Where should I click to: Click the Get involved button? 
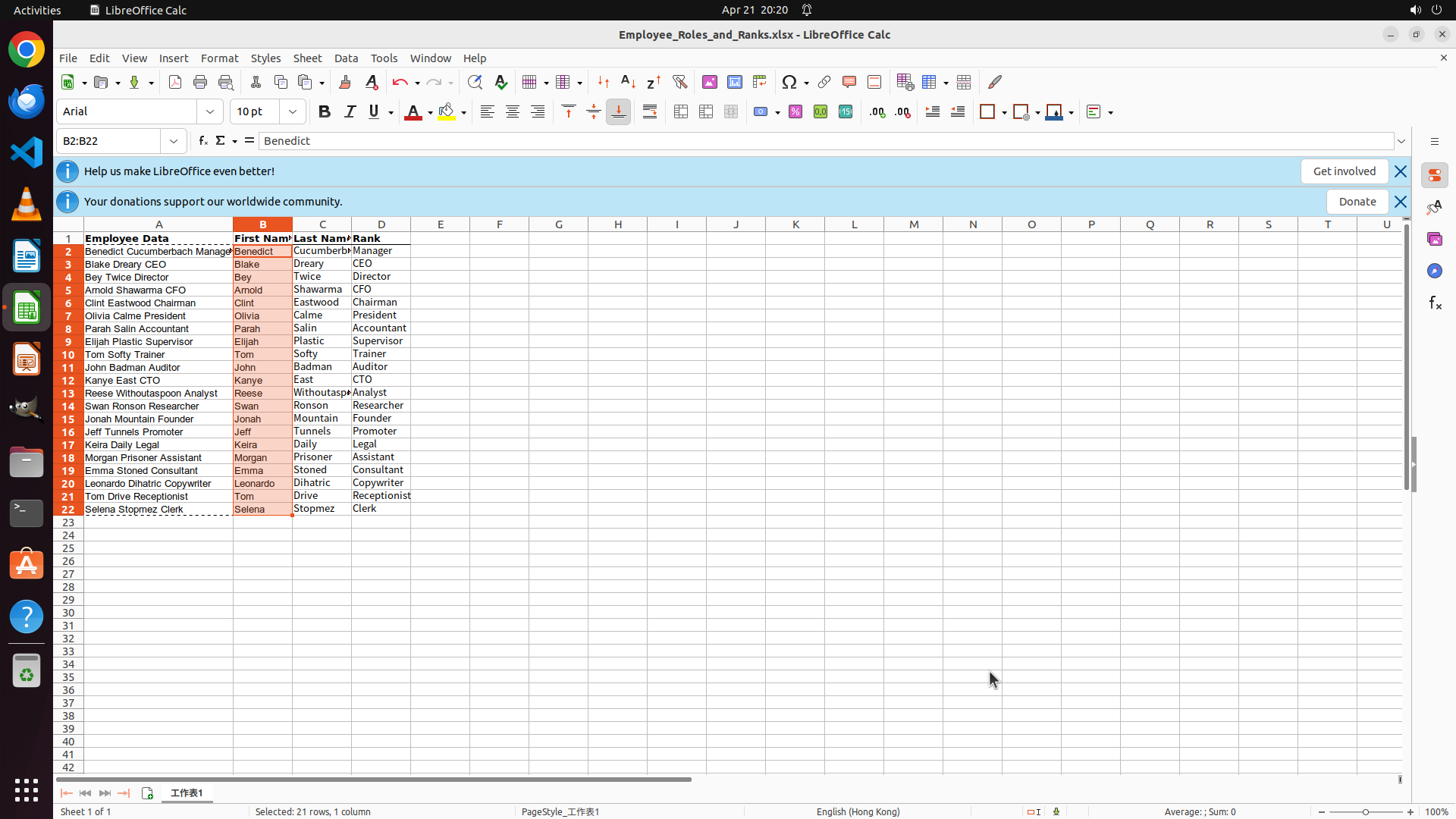(1344, 171)
